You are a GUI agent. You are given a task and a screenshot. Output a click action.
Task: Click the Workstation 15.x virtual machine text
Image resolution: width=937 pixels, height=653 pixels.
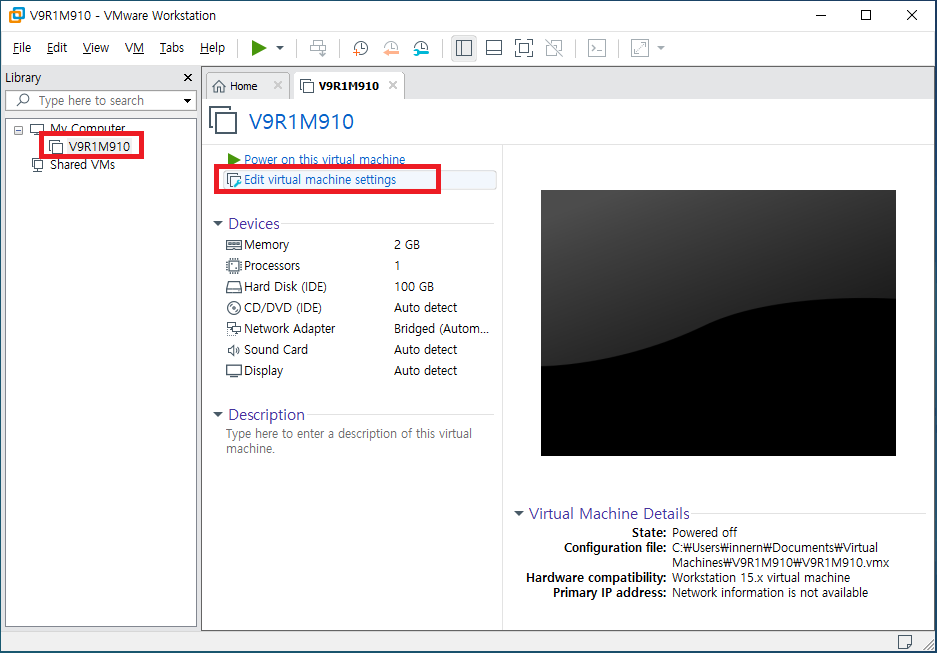761,578
